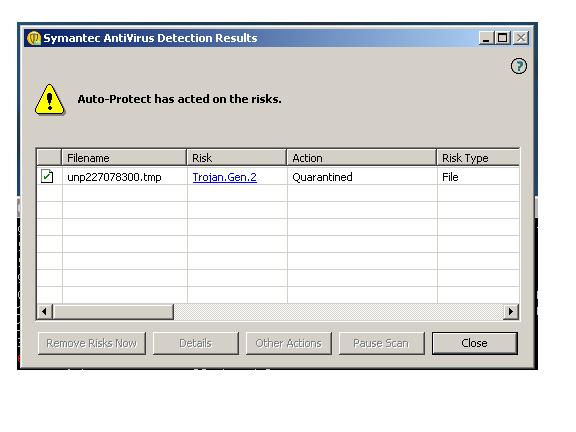
Task: Minimize the Symantec AntiVirus window
Action: 486,38
